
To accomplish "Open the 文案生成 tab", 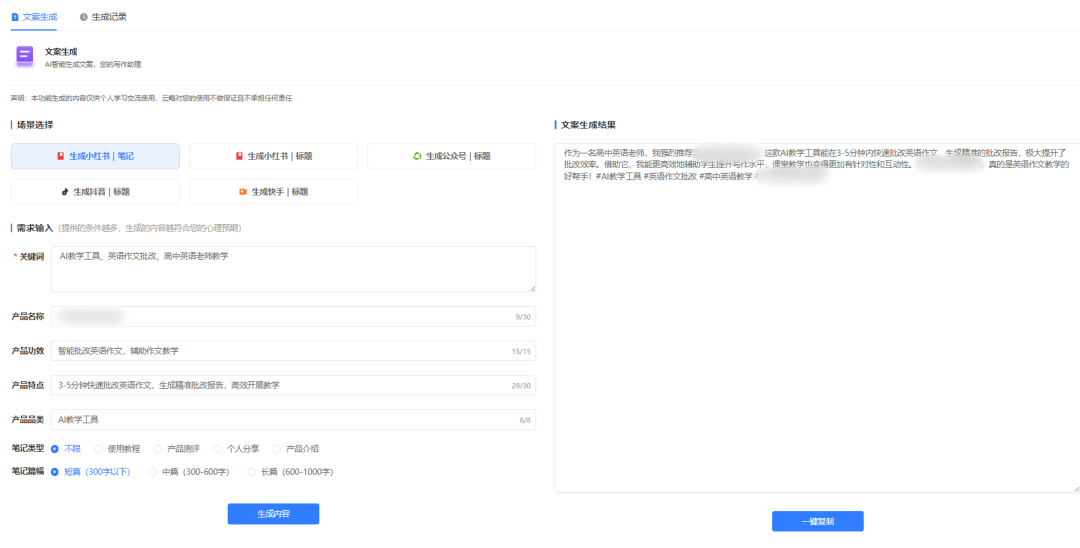I will point(34,17).
